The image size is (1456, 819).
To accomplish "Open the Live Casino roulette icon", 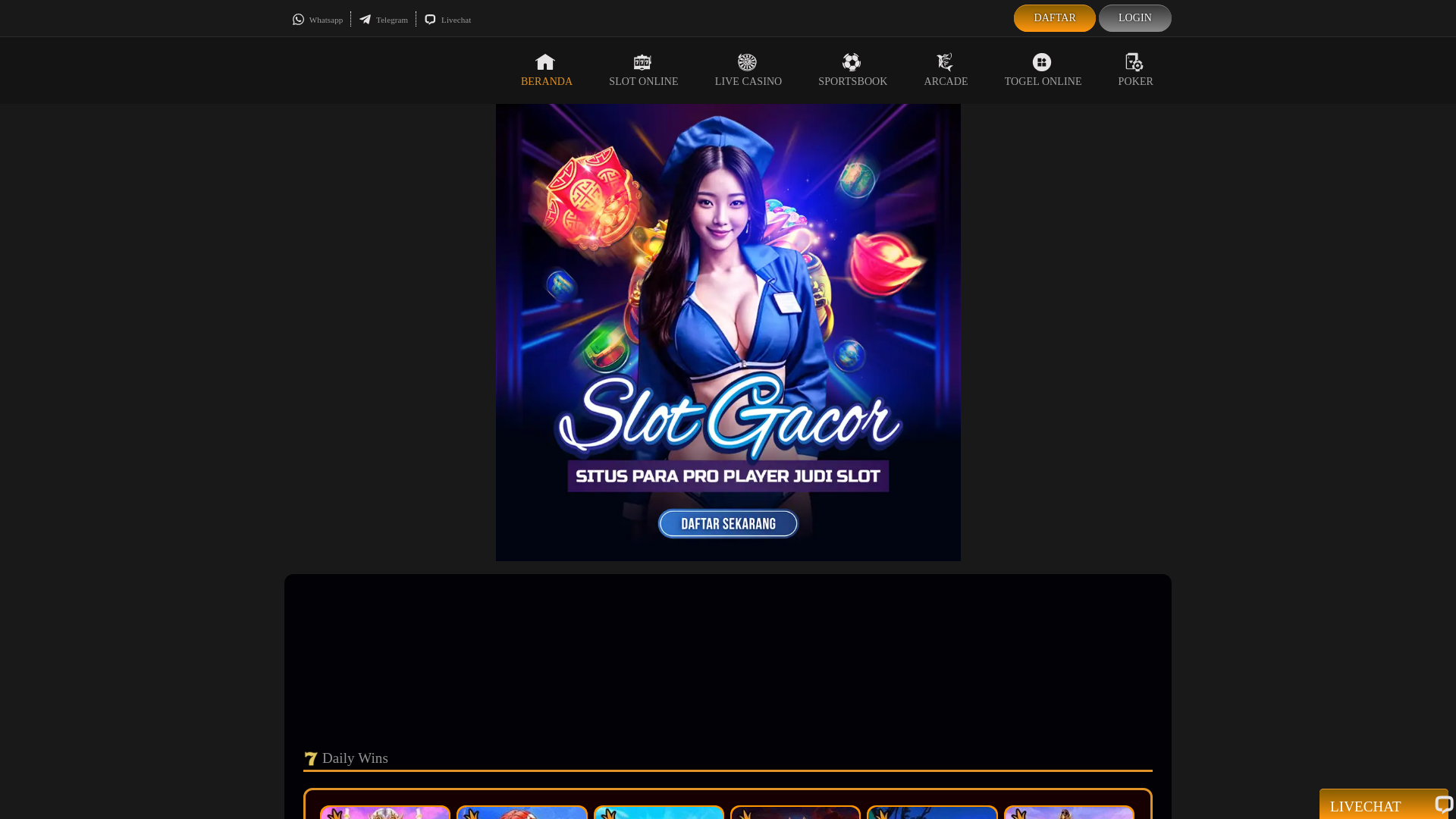I will [747, 62].
